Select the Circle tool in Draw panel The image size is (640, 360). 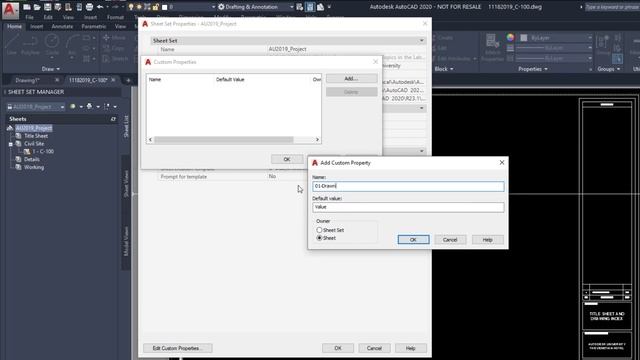pos(52,45)
